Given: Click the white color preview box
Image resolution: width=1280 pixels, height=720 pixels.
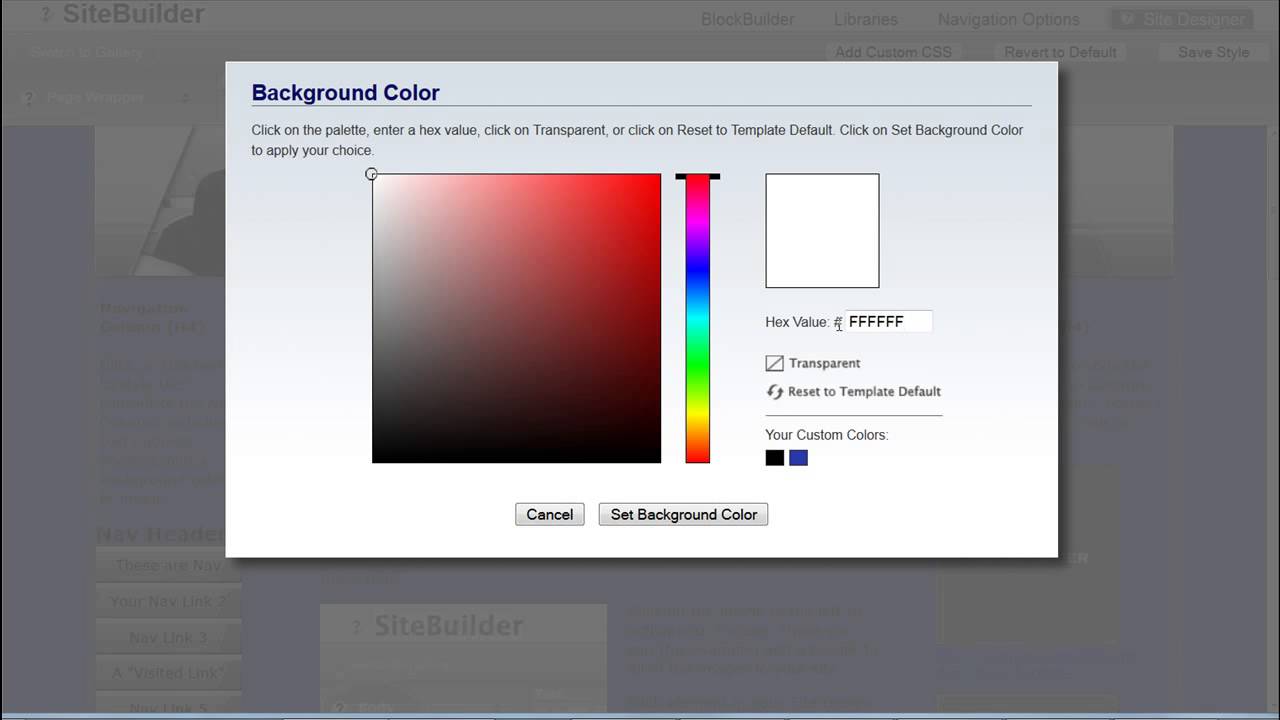Looking at the screenshot, I should click(x=822, y=231).
